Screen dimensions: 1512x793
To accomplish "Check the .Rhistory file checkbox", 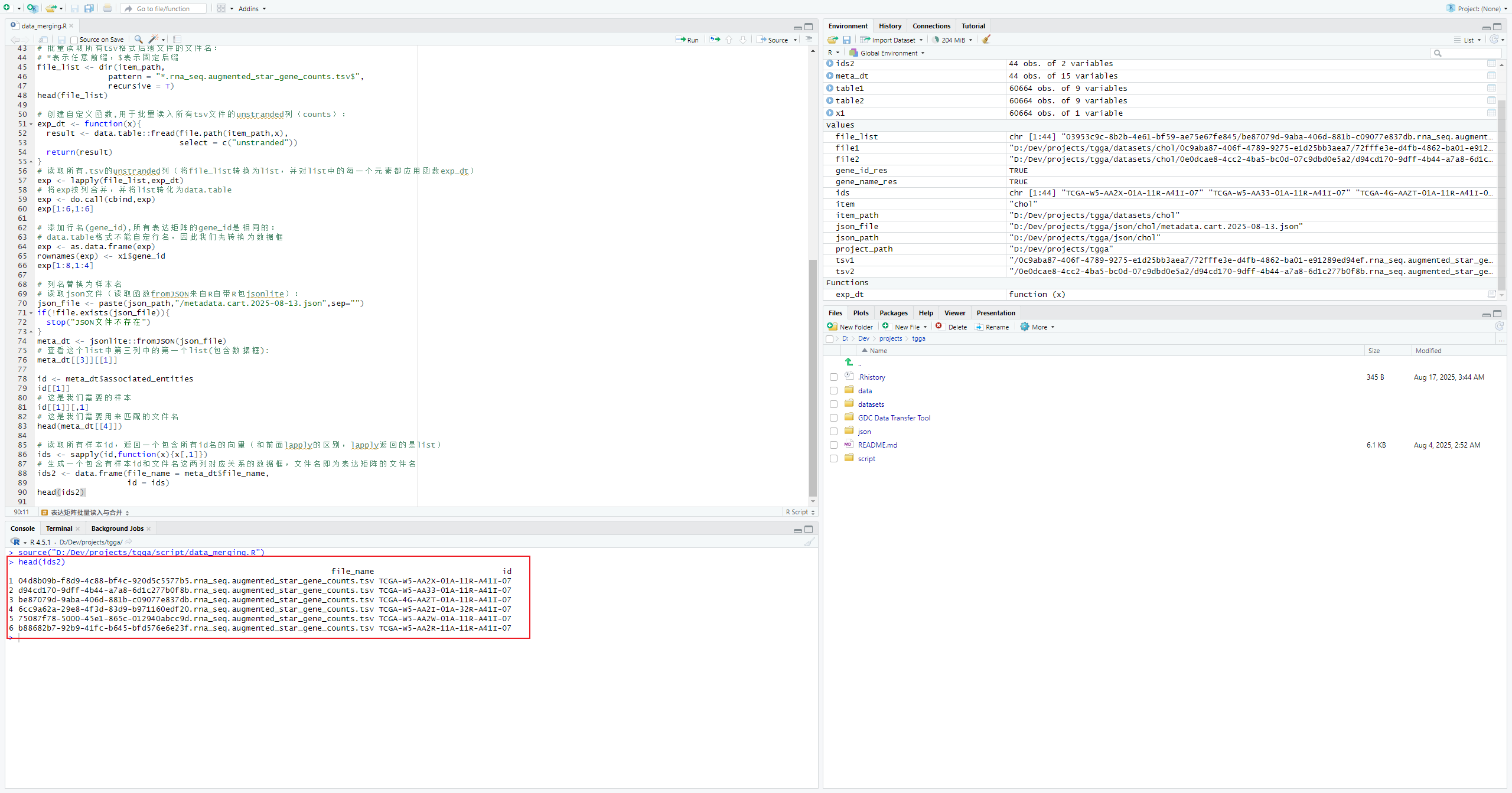I will pyautogui.click(x=833, y=377).
